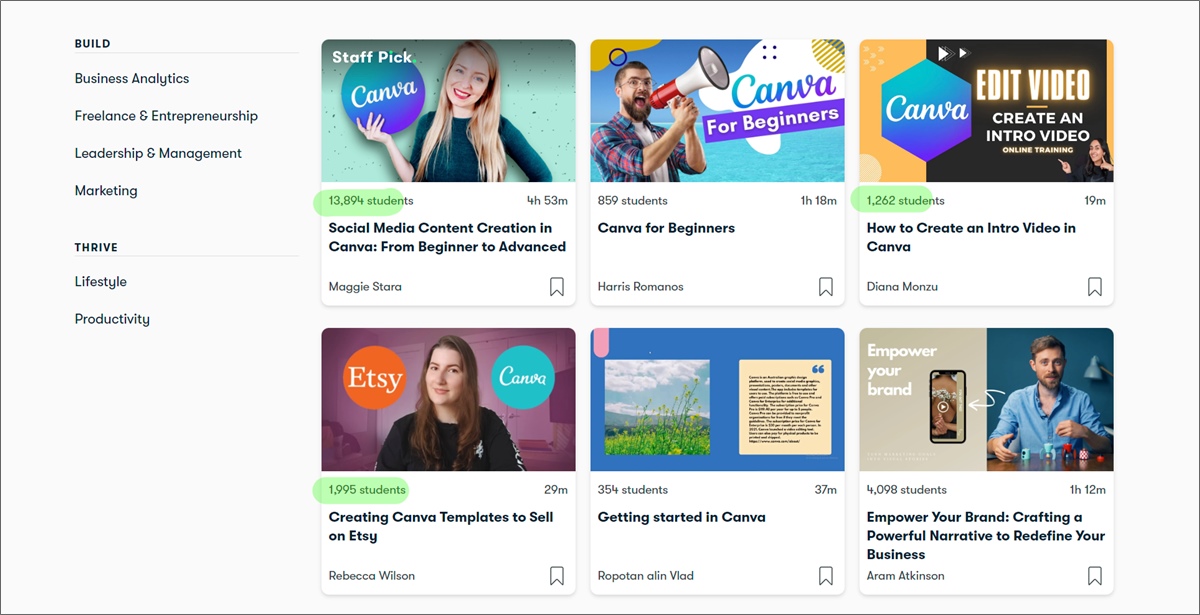Open the Leadership & Management category
Screen dimensions: 1200x615
(x=158, y=152)
